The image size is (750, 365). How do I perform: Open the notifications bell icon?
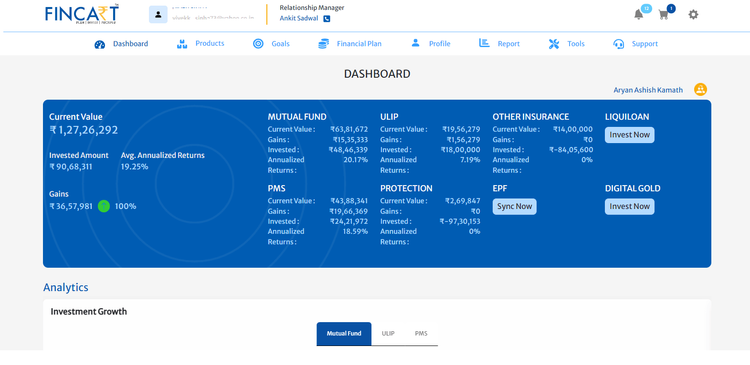[x=638, y=15]
